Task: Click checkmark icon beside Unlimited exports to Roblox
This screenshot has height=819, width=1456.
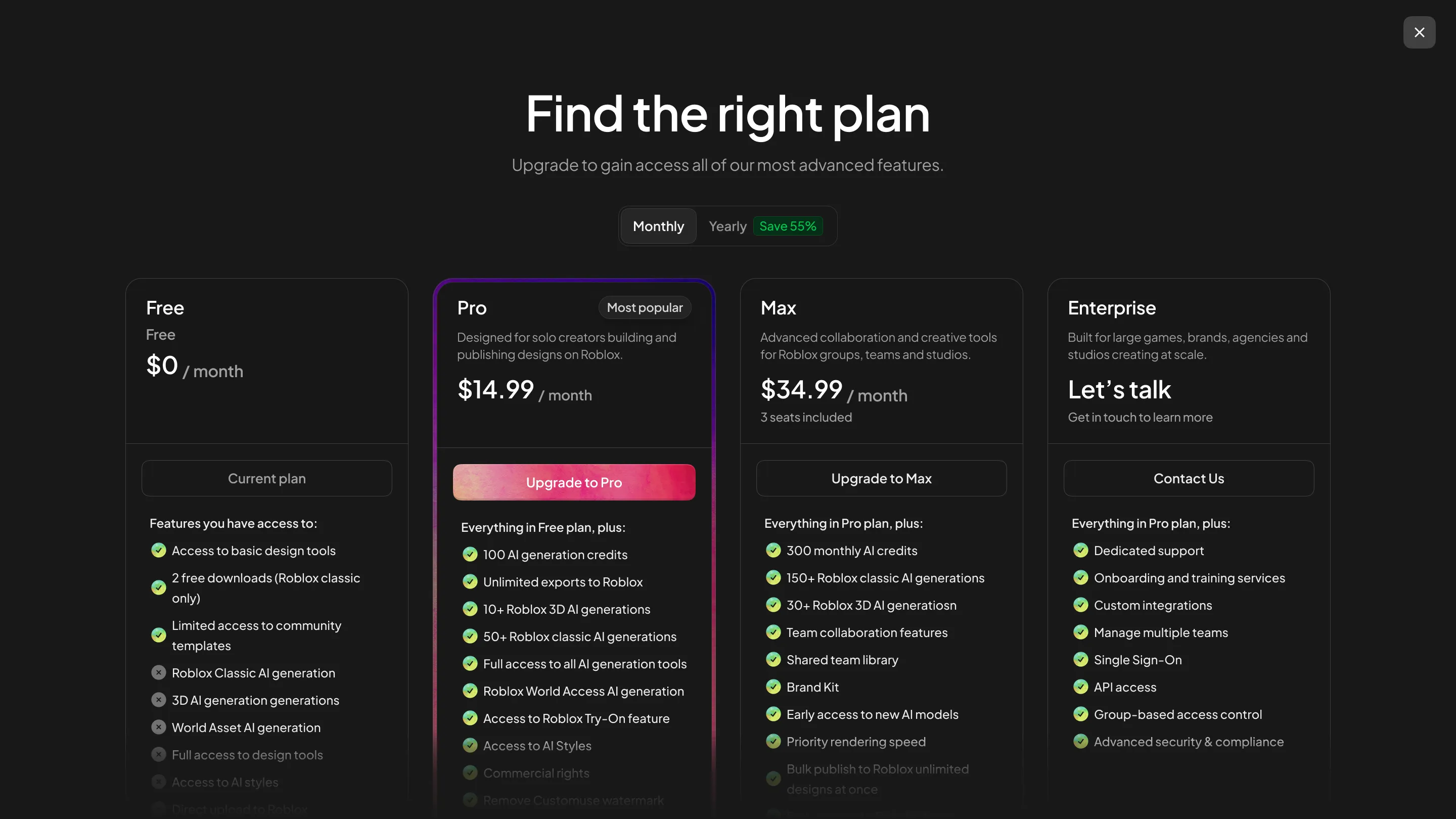Action: point(470,581)
